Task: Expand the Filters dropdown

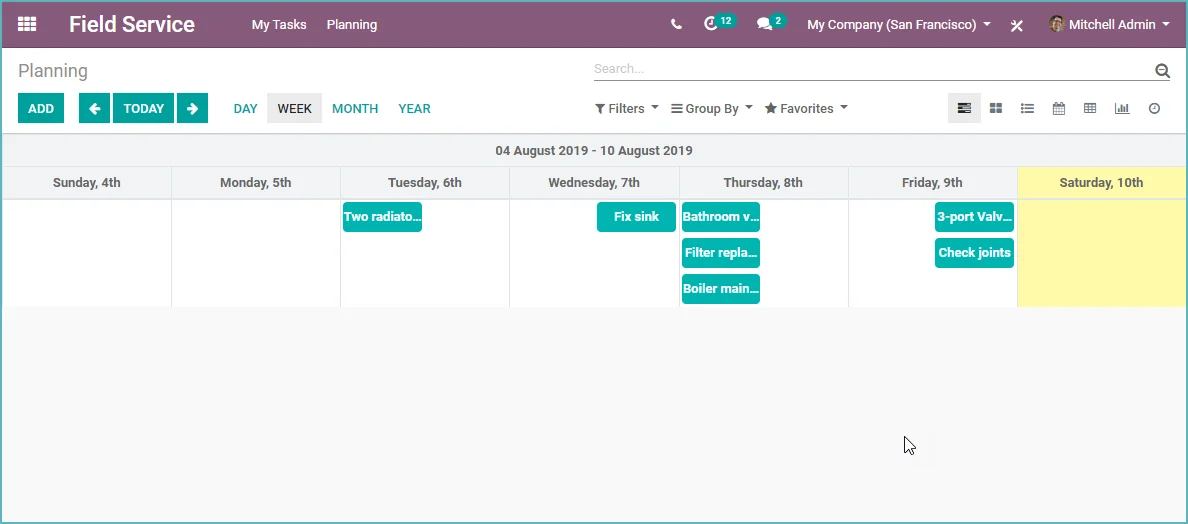Action: tap(627, 108)
